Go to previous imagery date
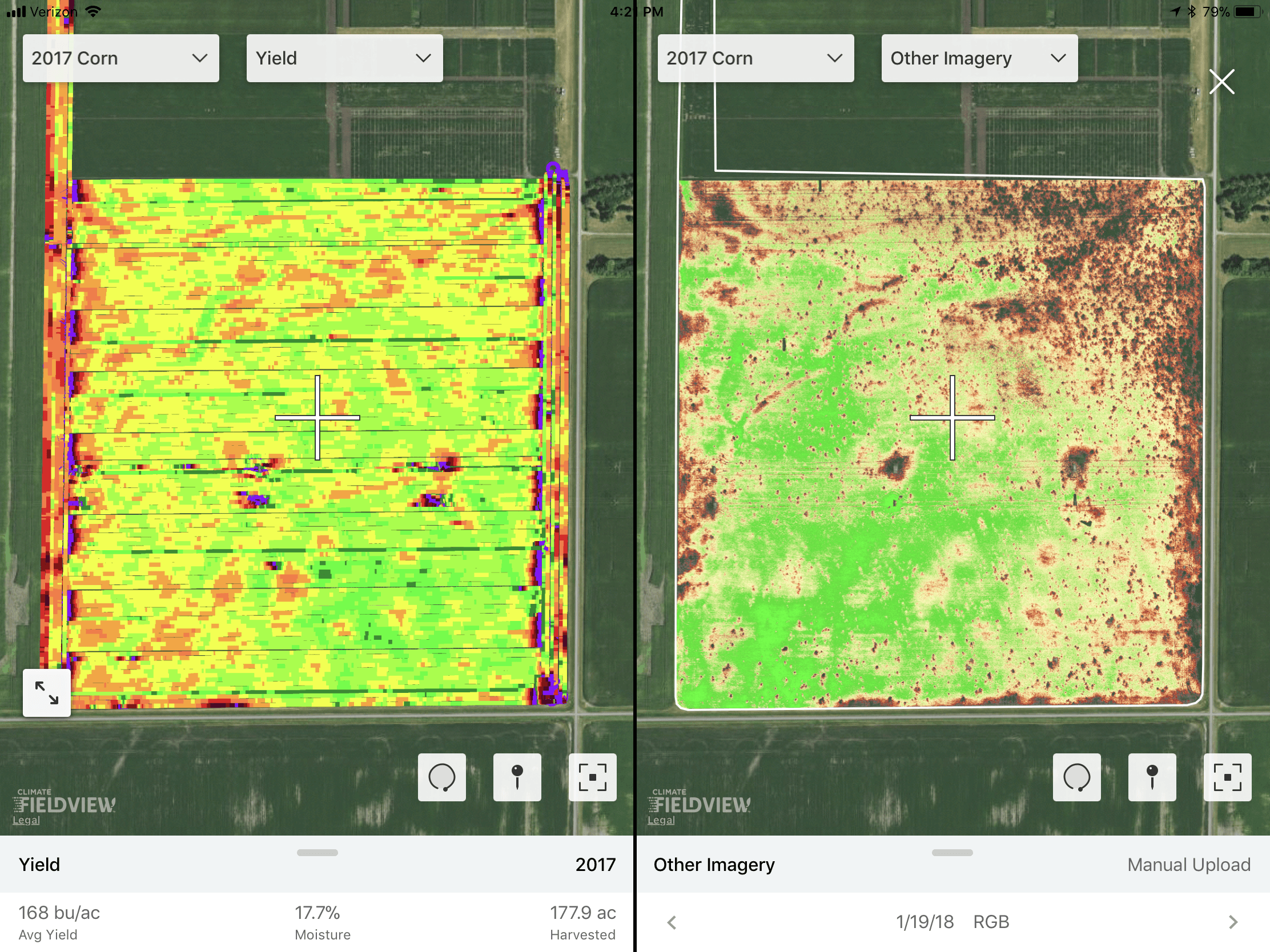Viewport: 1270px width, 952px height. click(x=672, y=922)
